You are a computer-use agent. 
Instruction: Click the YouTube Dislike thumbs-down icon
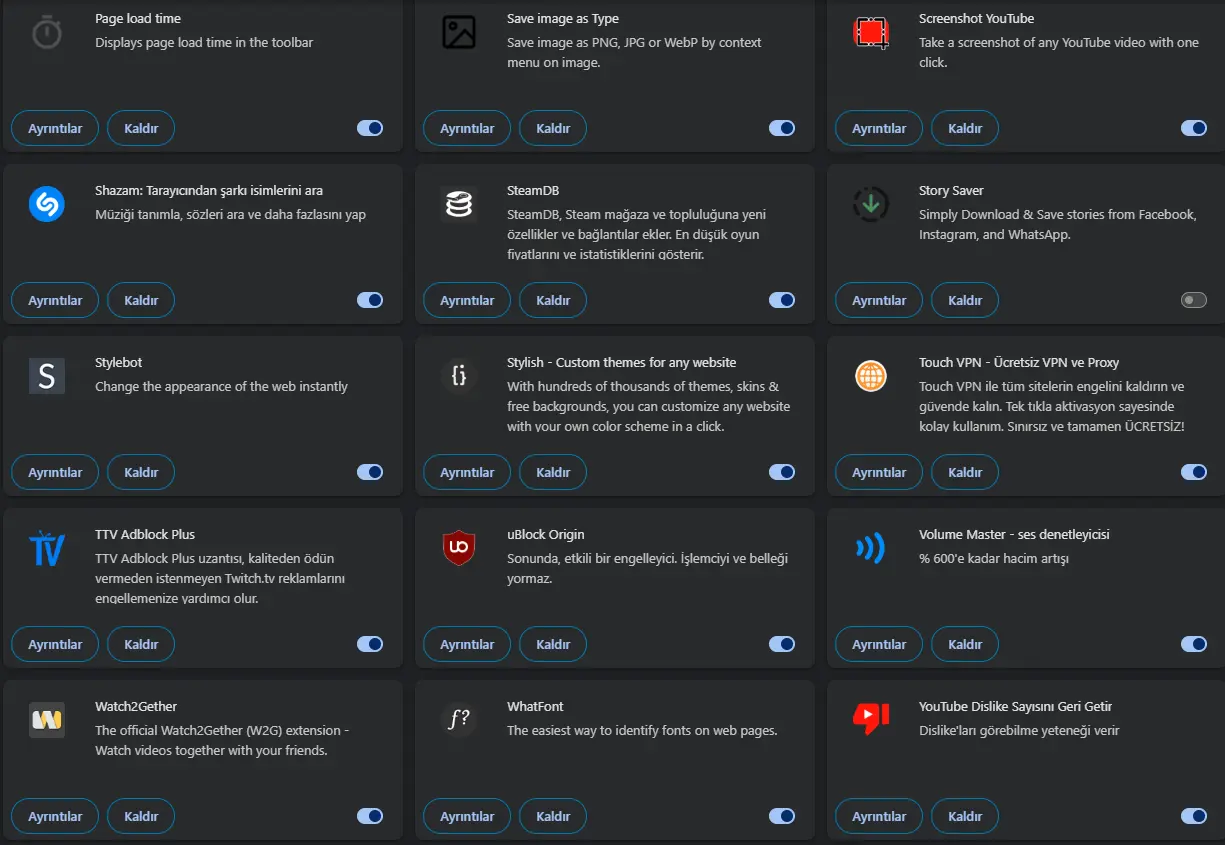pos(871,718)
